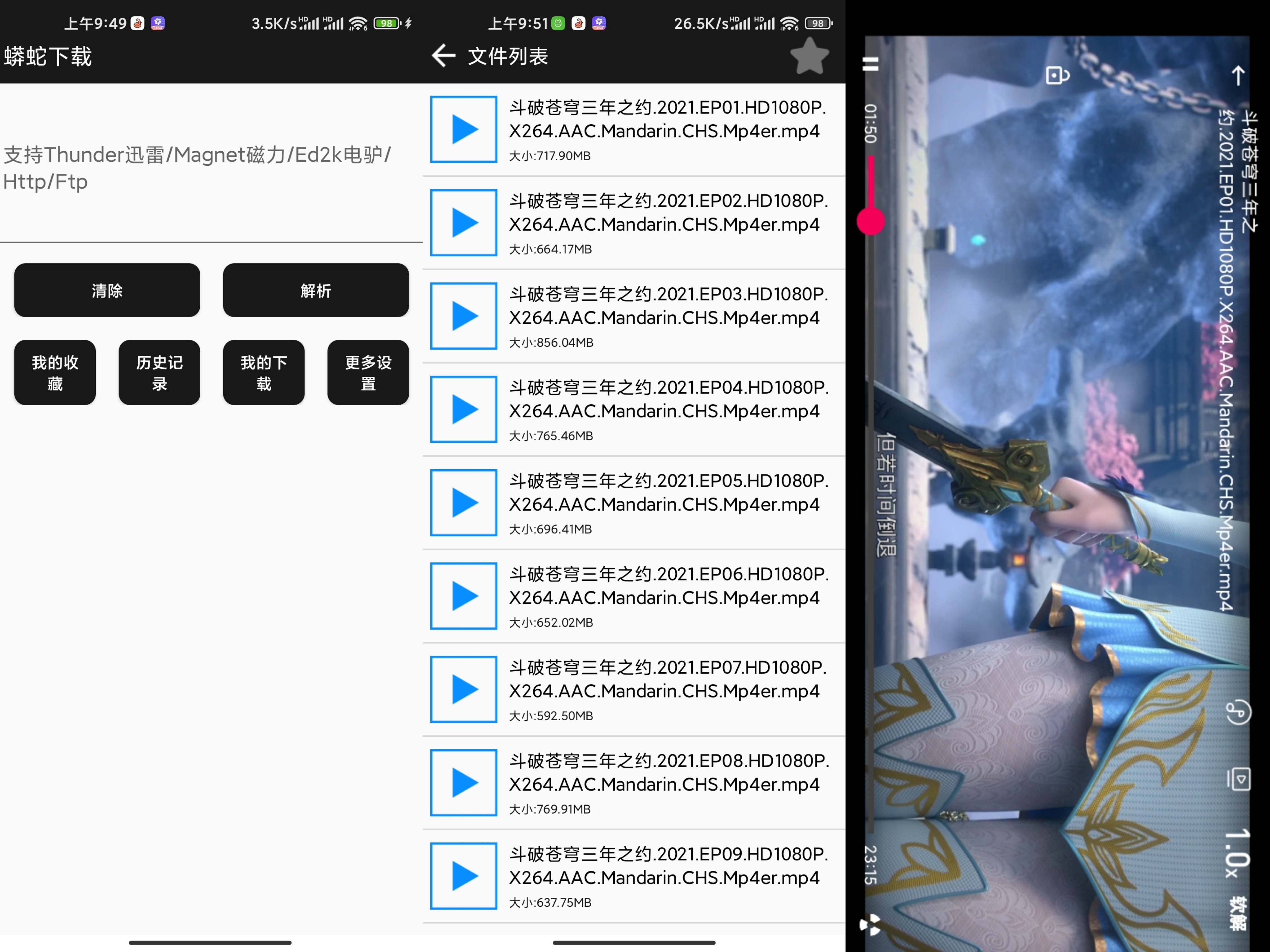Image resolution: width=1270 pixels, height=952 pixels.
Task: Click the size label 大小:717.90MB
Action: pyautogui.click(x=549, y=156)
